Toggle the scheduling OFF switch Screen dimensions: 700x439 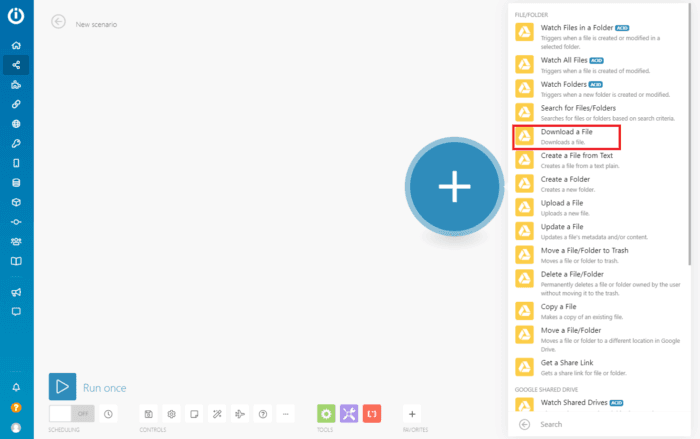pyautogui.click(x=71, y=414)
